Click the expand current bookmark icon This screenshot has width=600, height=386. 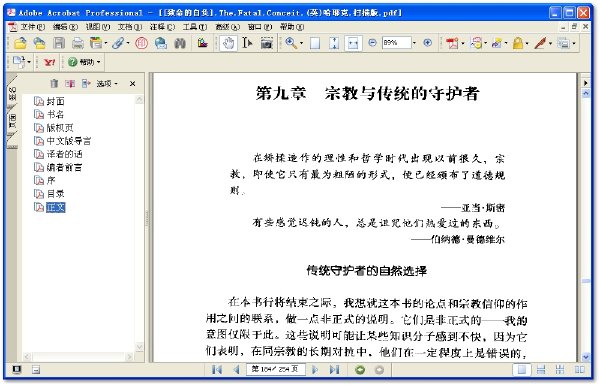click(x=86, y=83)
